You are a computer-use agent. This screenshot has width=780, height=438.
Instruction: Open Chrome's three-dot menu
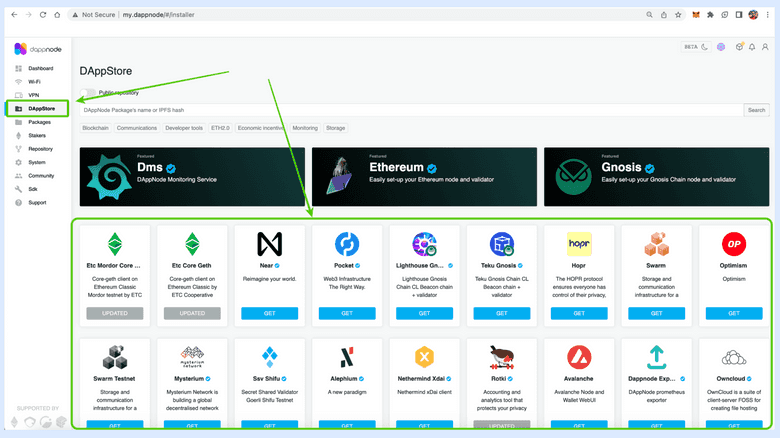(769, 16)
